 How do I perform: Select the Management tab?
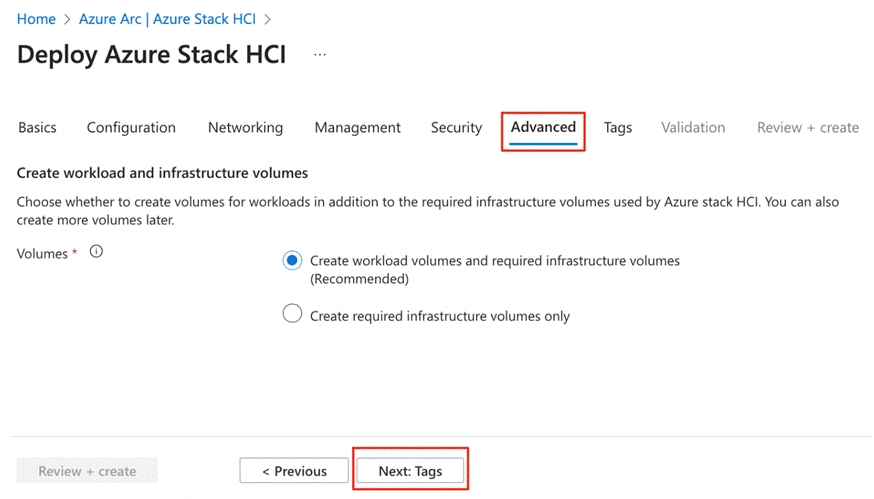click(357, 128)
